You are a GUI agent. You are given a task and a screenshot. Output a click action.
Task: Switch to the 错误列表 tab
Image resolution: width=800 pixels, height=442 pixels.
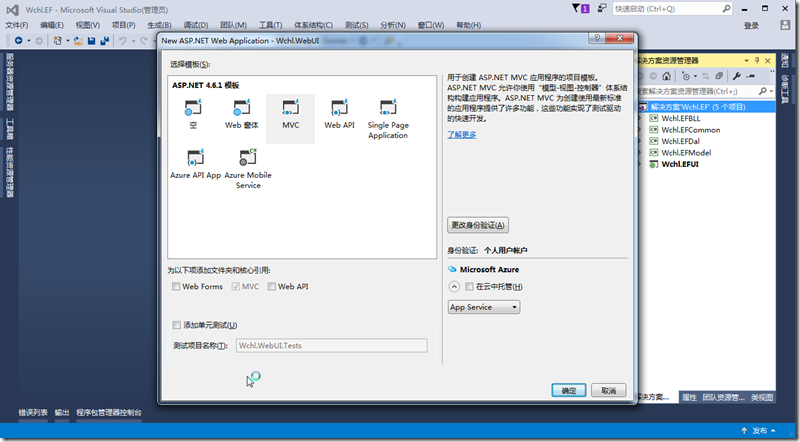tap(33, 412)
